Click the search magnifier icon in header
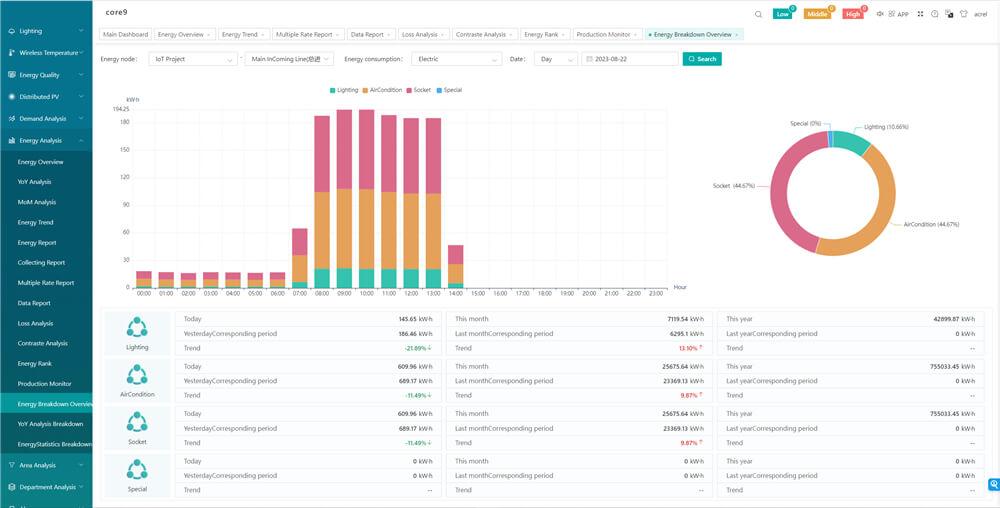The height and width of the screenshot is (508, 1000). (758, 14)
